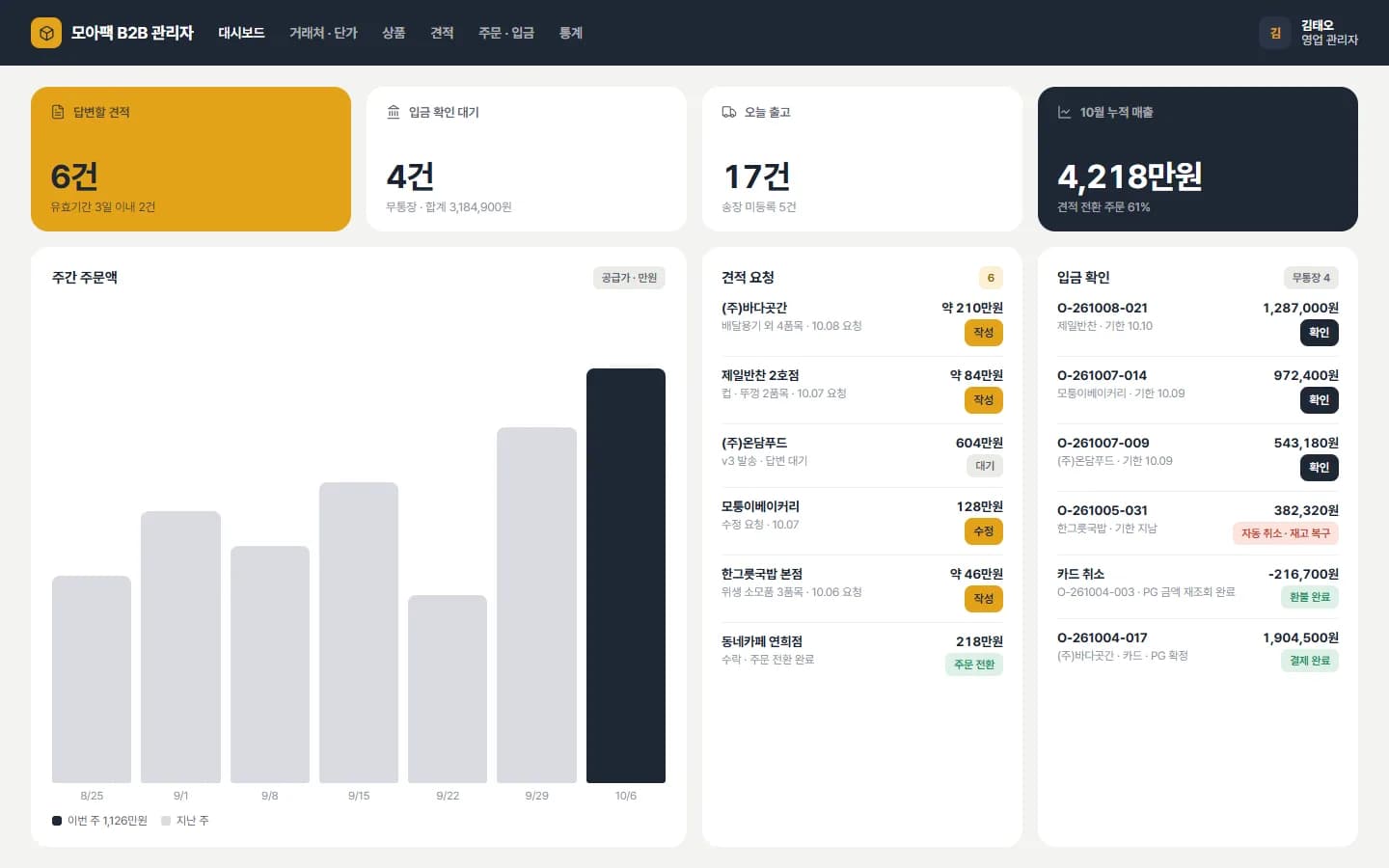The height and width of the screenshot is (868, 1389).
Task: Click the 지난 주 legend swatch
Action: 166,821
